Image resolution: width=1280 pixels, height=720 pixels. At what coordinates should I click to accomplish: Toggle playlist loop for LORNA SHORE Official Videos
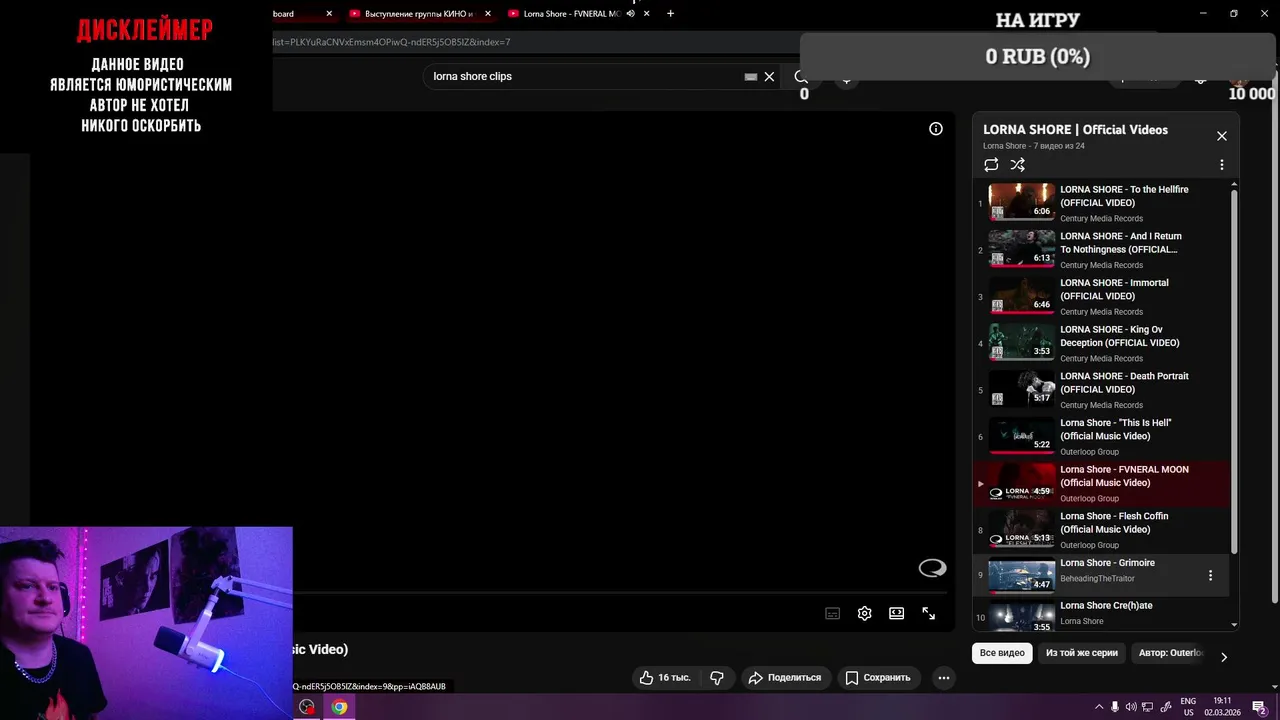(x=991, y=165)
